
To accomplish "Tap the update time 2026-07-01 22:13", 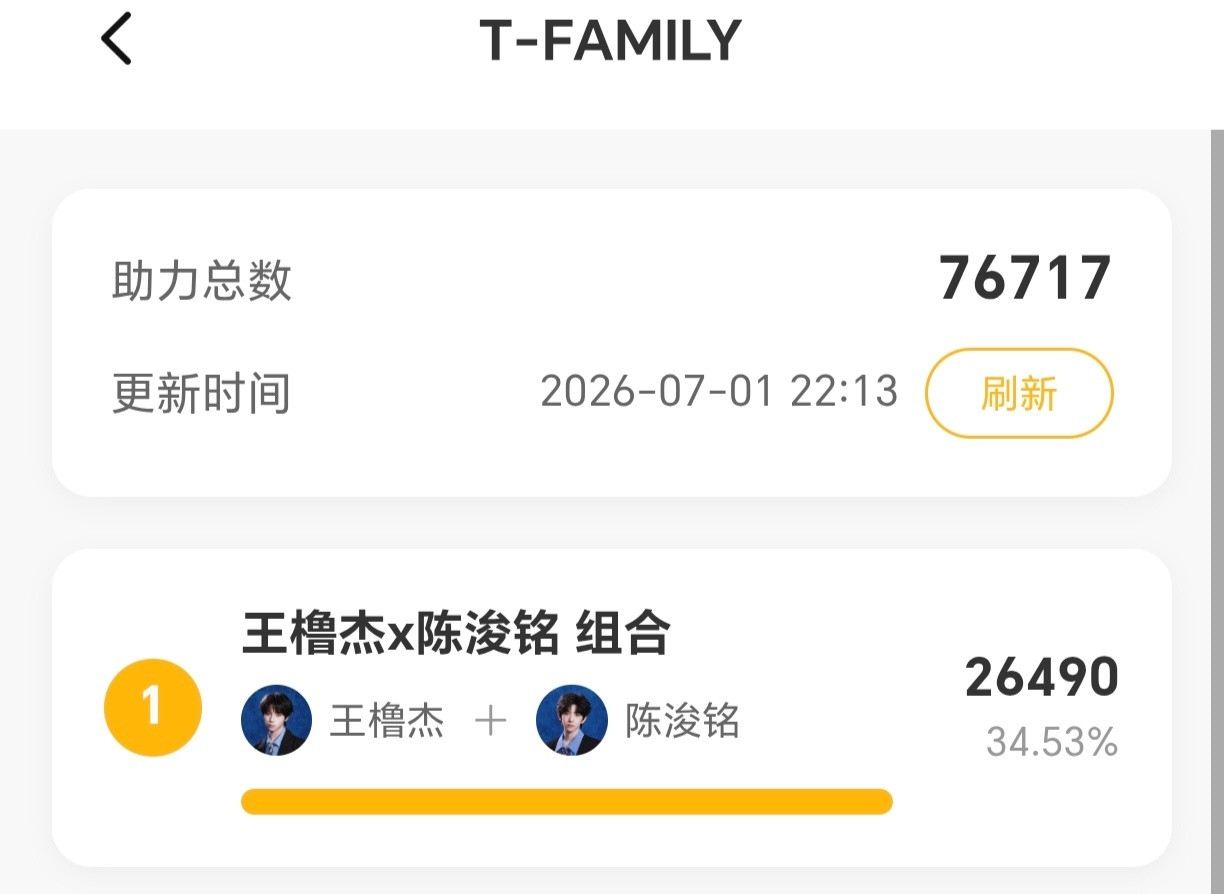I will tap(719, 391).
